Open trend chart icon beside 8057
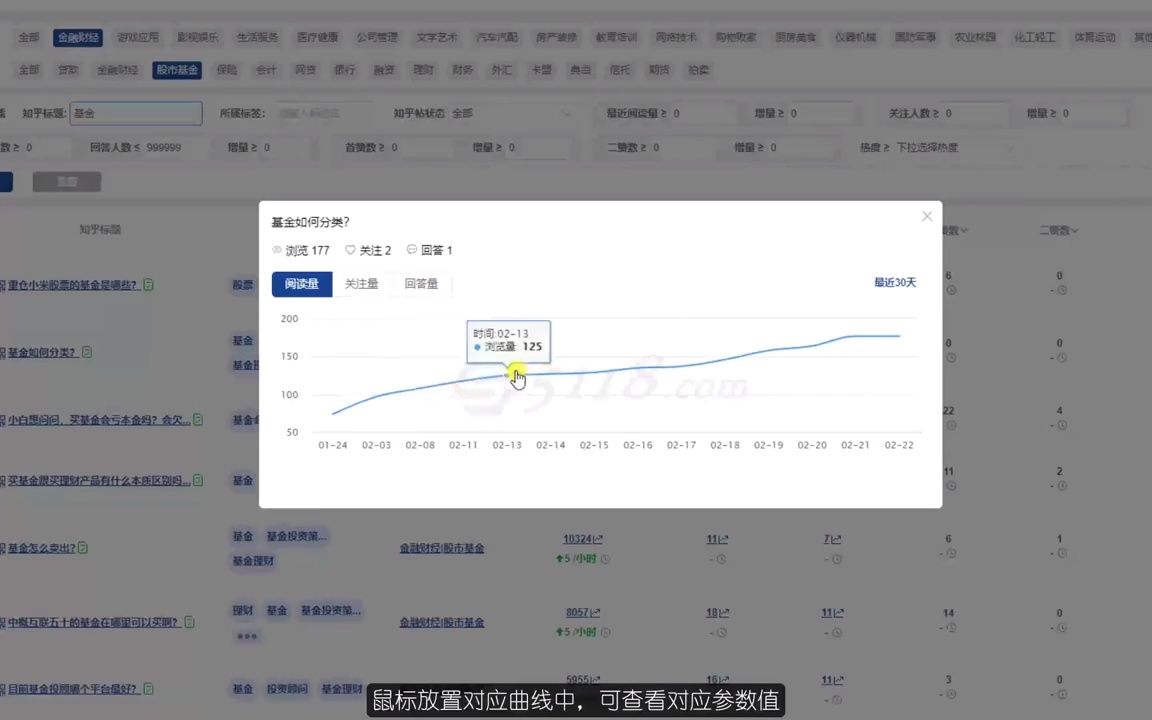The width and height of the screenshot is (1152, 720). pos(595,613)
